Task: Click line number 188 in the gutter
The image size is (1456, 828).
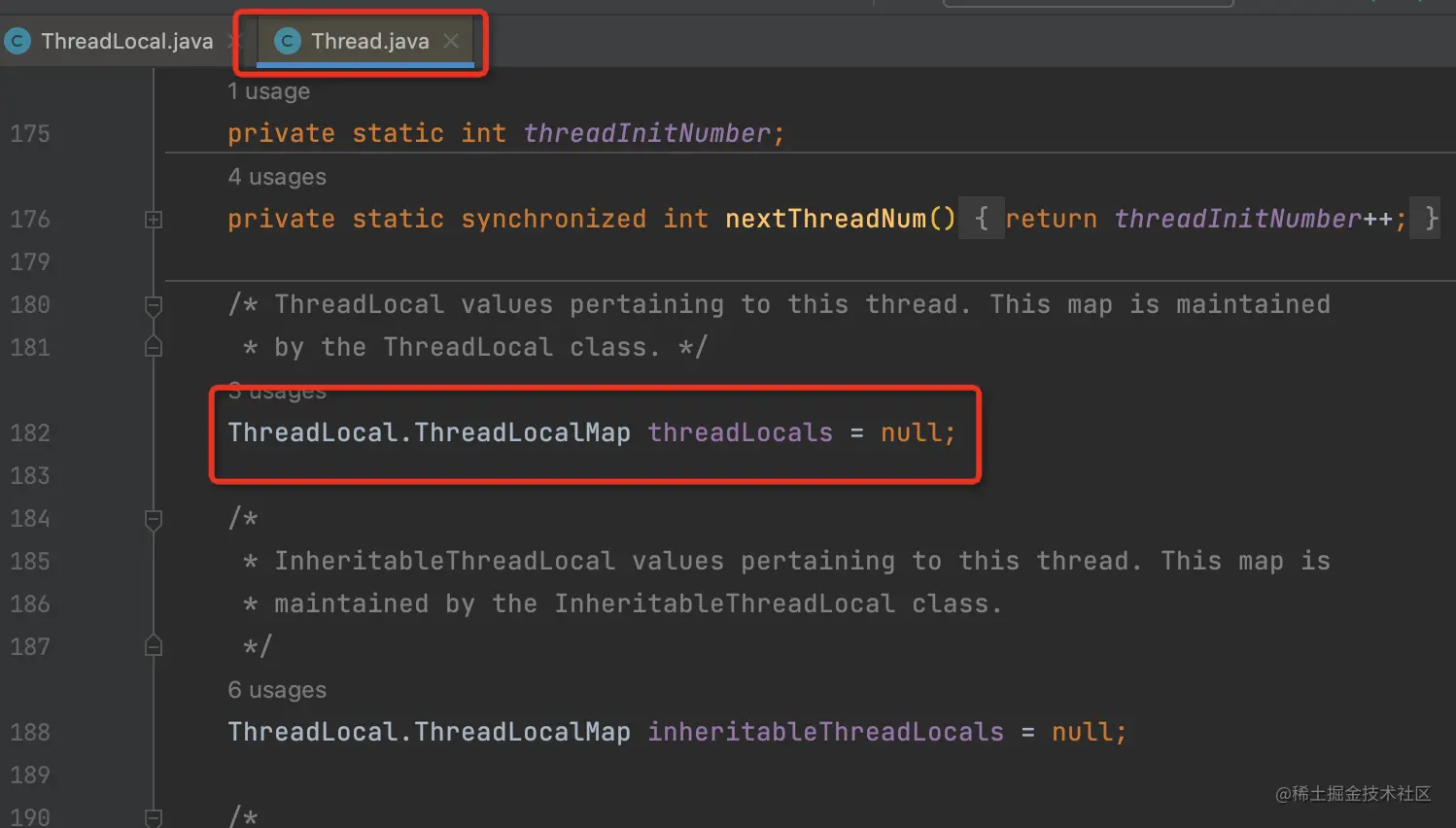Action: [x=30, y=733]
